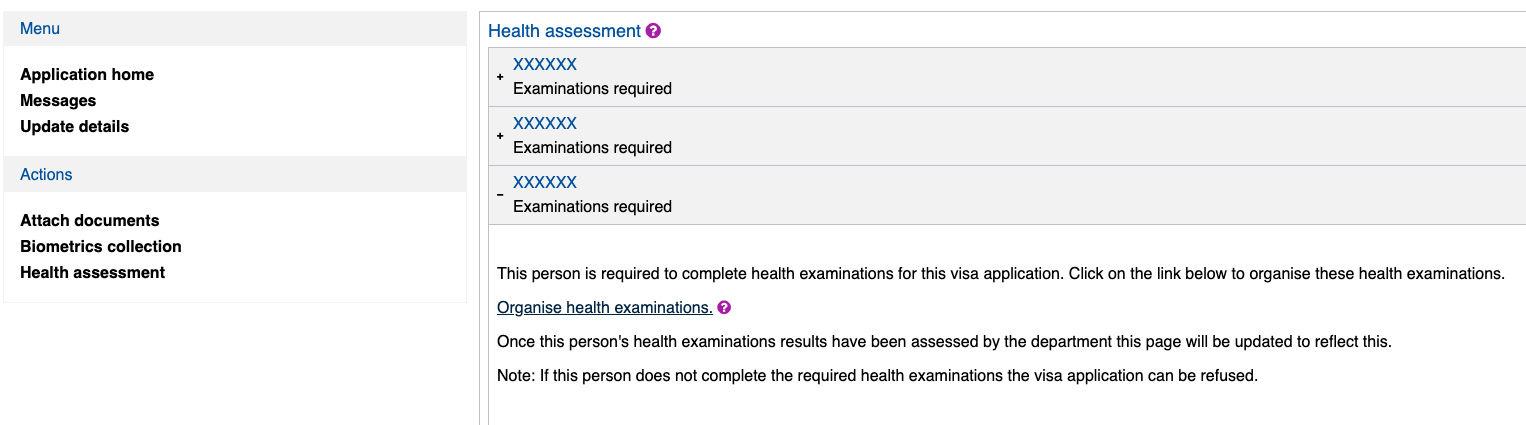Viewport: 1526px width, 425px height.
Task: Collapse the third applicant row minus sign
Action: tap(500, 195)
